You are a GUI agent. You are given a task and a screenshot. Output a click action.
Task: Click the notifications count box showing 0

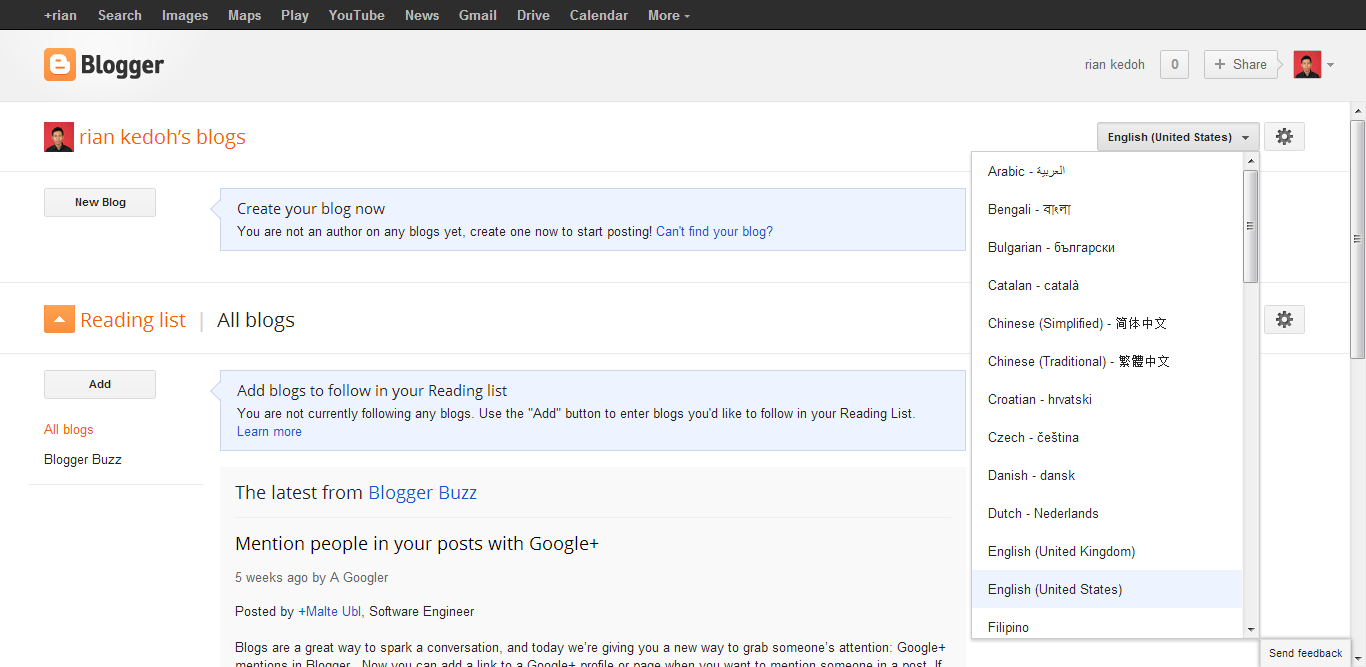(x=1174, y=64)
